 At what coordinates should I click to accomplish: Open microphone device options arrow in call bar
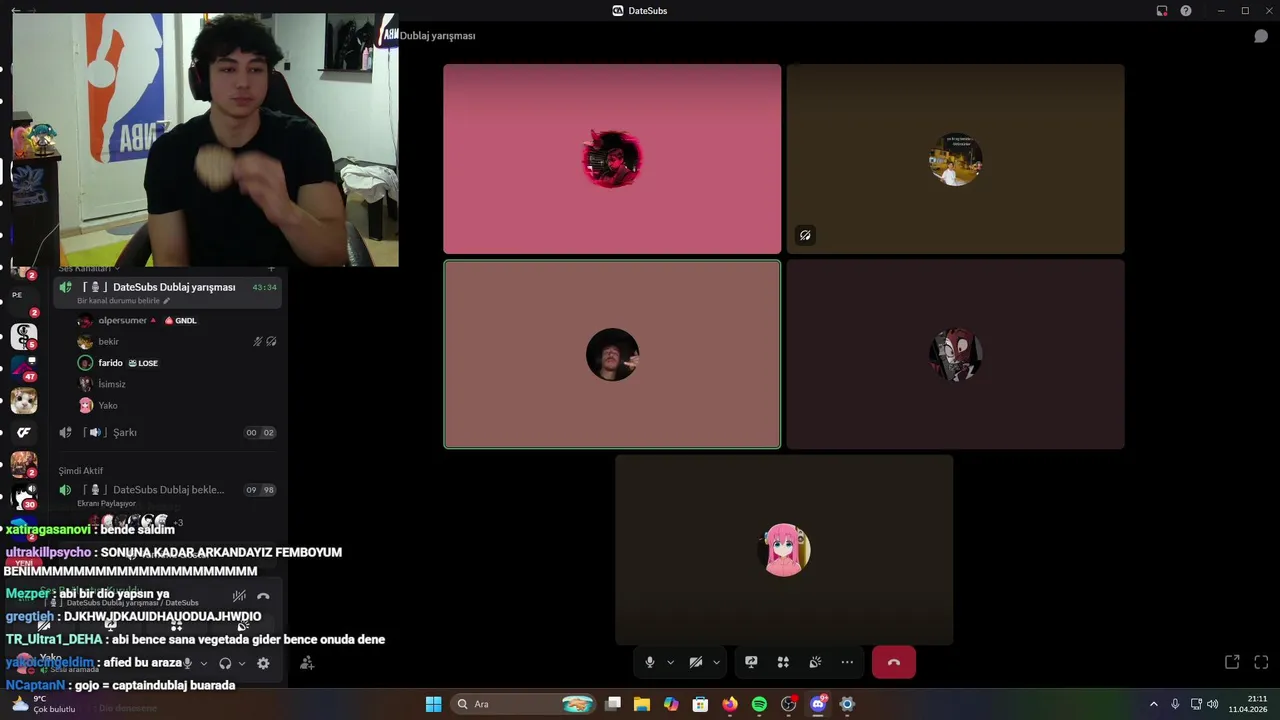click(x=670, y=662)
